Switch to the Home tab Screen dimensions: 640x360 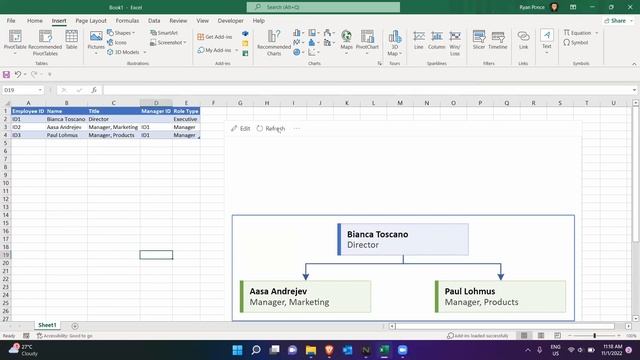coord(35,20)
